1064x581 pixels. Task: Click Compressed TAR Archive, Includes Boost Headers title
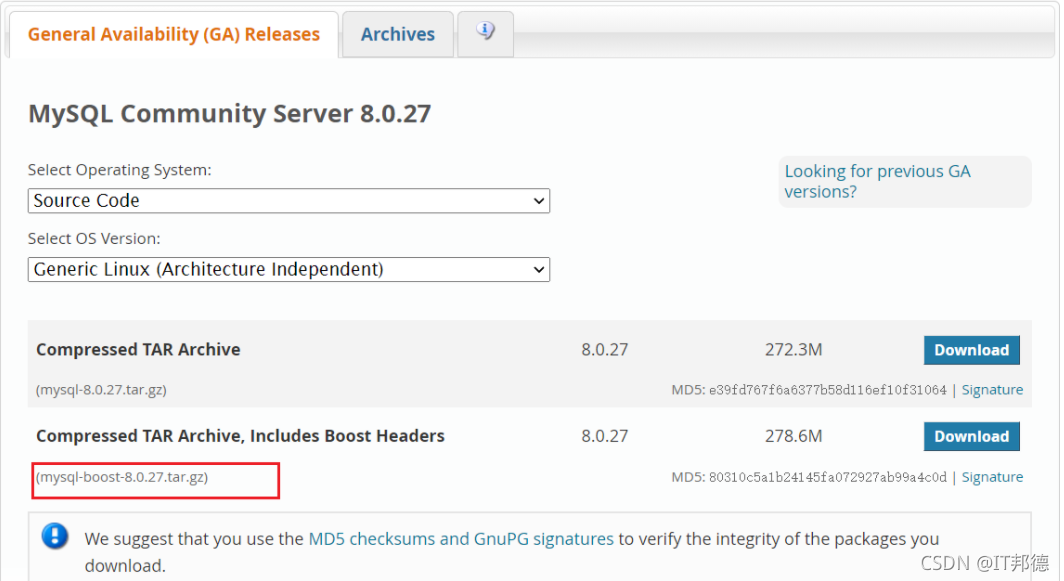(x=240, y=436)
